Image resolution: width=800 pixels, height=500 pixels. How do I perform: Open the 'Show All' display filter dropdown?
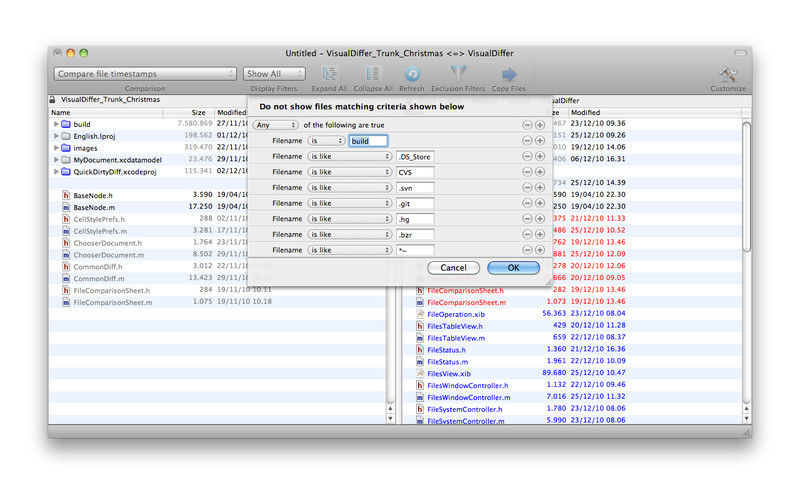[274, 74]
